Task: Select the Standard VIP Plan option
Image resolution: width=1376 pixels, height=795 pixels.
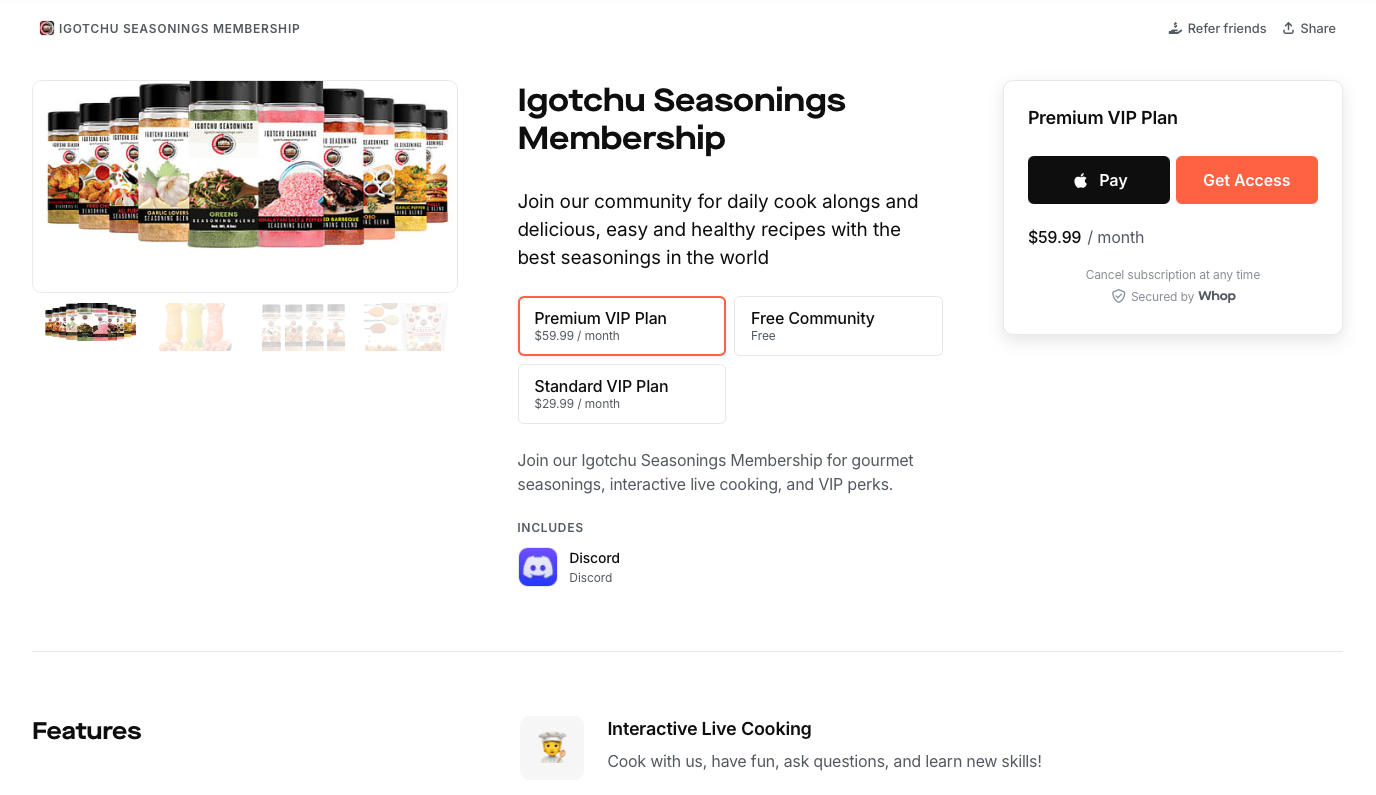Action: coord(621,393)
